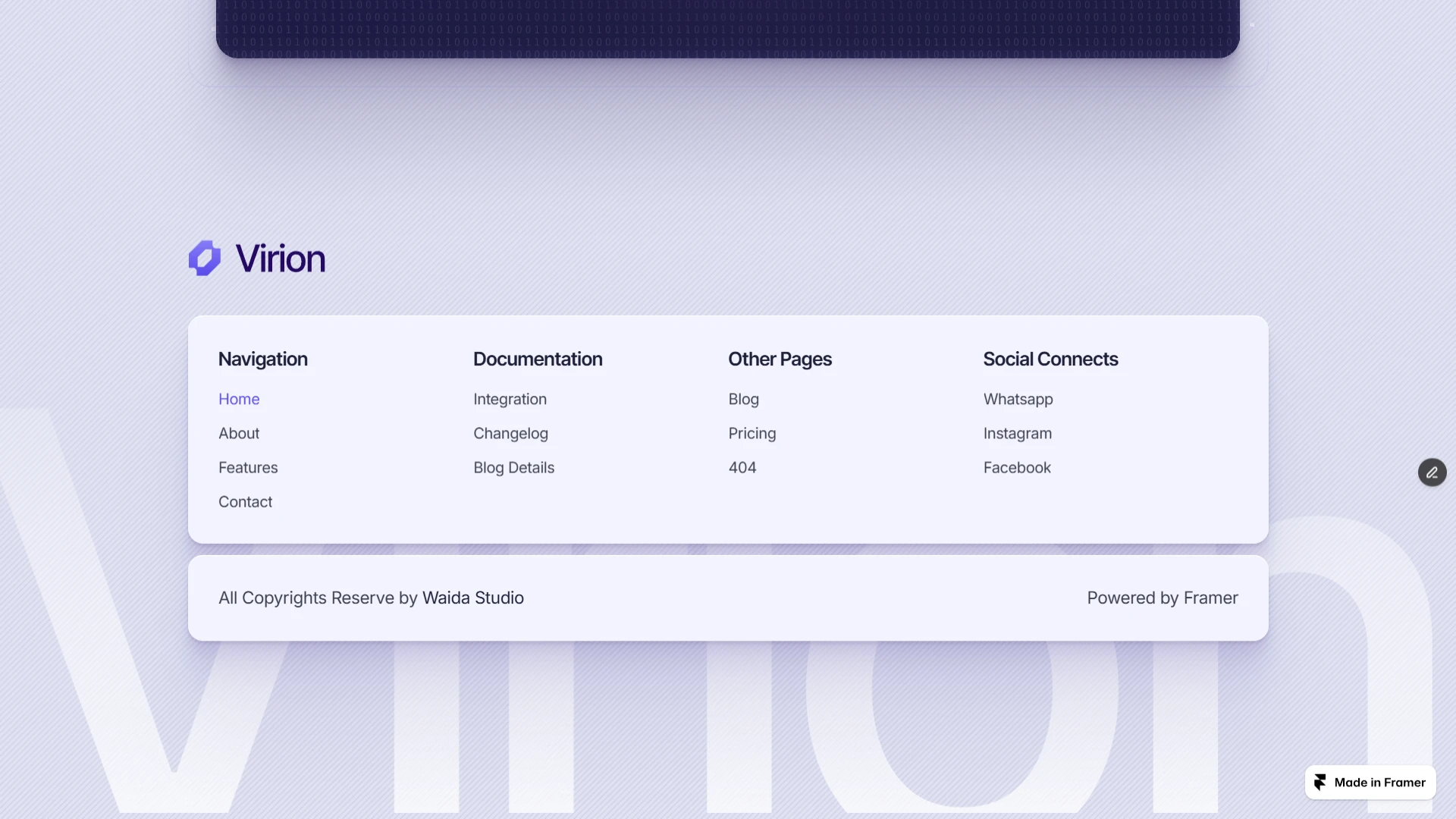Open the Features footer link
This screenshot has height=819, width=1456.
(248, 467)
